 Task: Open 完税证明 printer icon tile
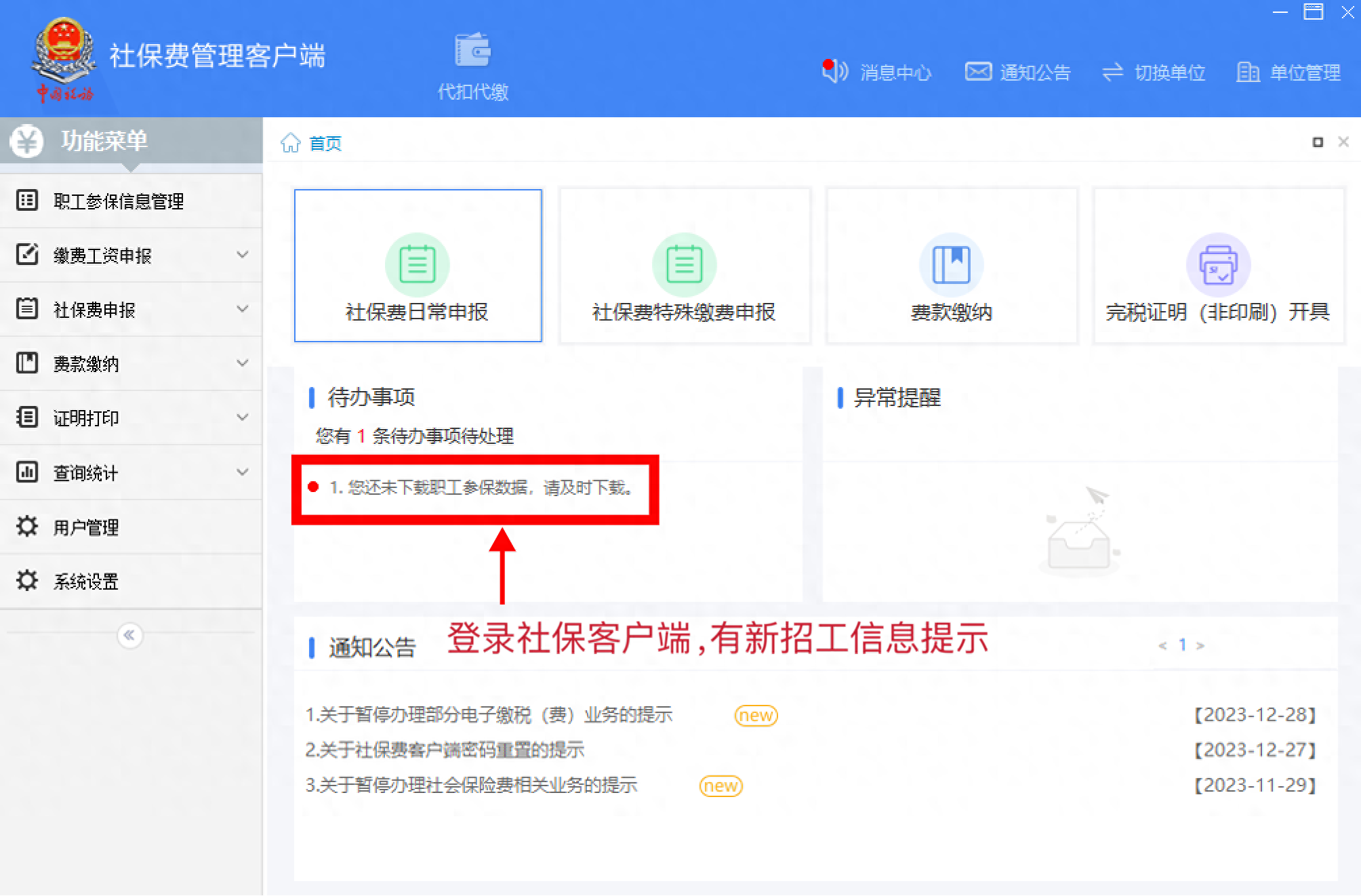coord(1218,264)
